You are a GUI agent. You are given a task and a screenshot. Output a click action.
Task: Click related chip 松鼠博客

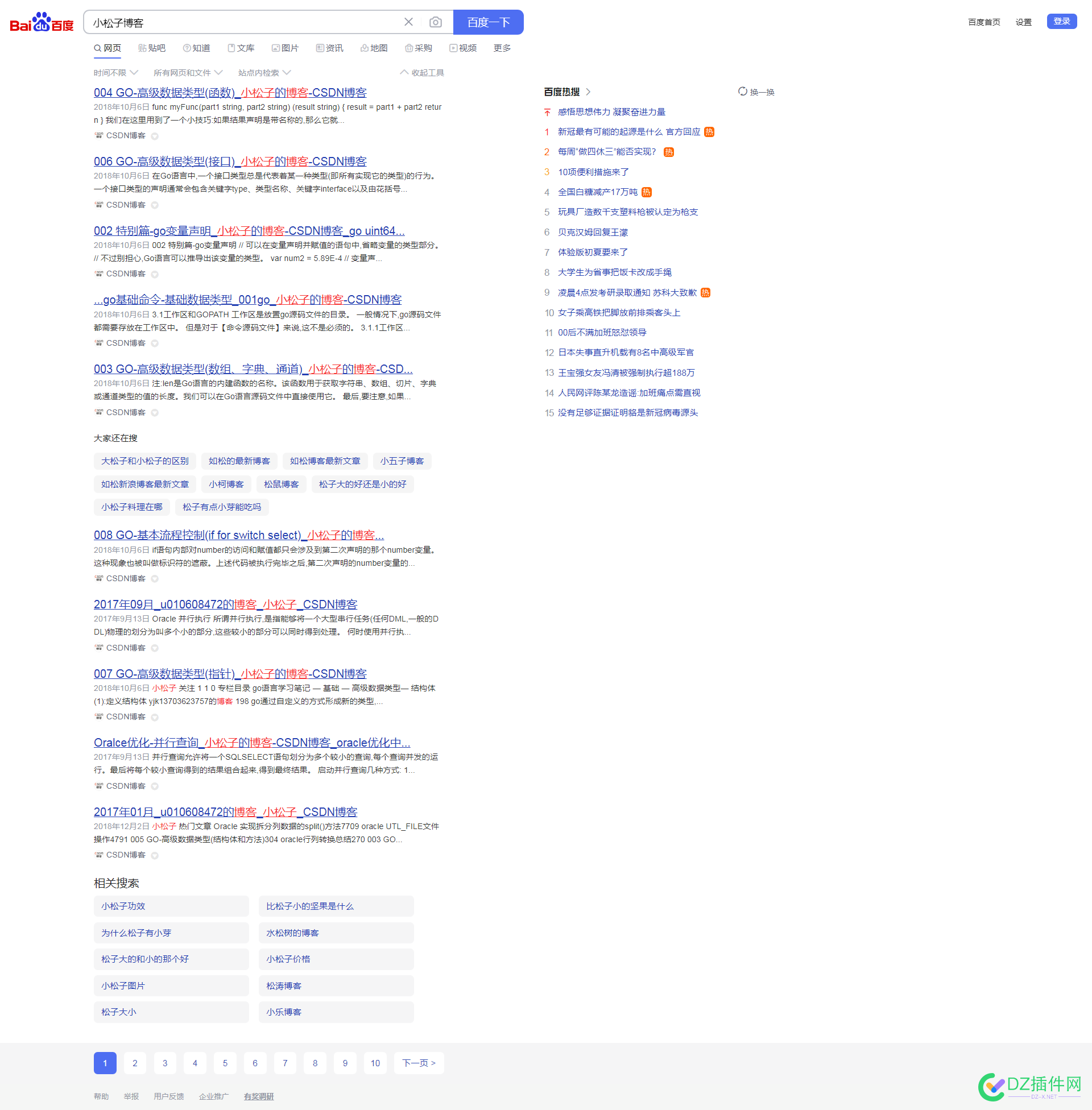(281, 484)
